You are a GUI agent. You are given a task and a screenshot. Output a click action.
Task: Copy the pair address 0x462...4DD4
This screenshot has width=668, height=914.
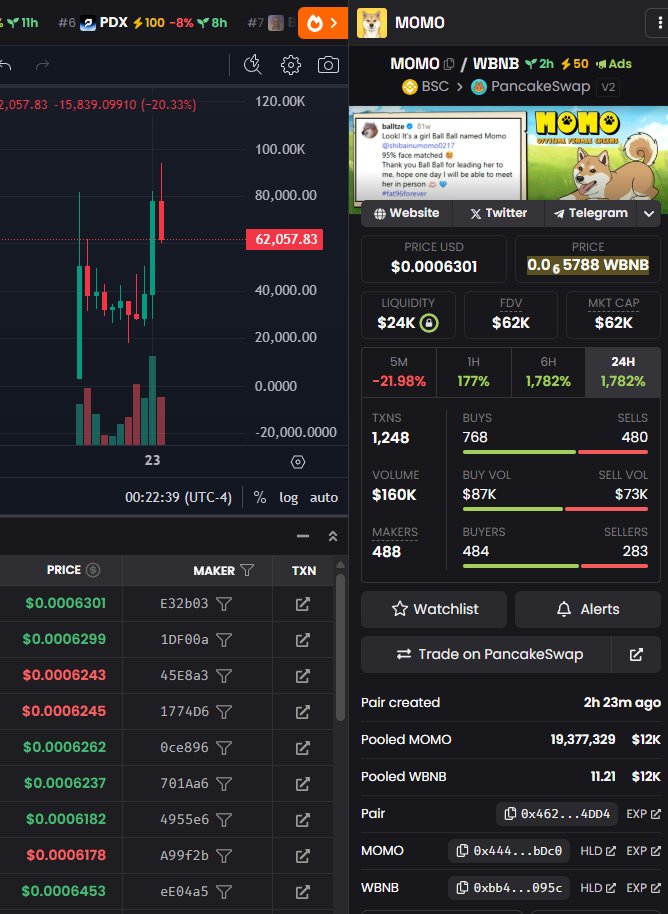[510, 814]
